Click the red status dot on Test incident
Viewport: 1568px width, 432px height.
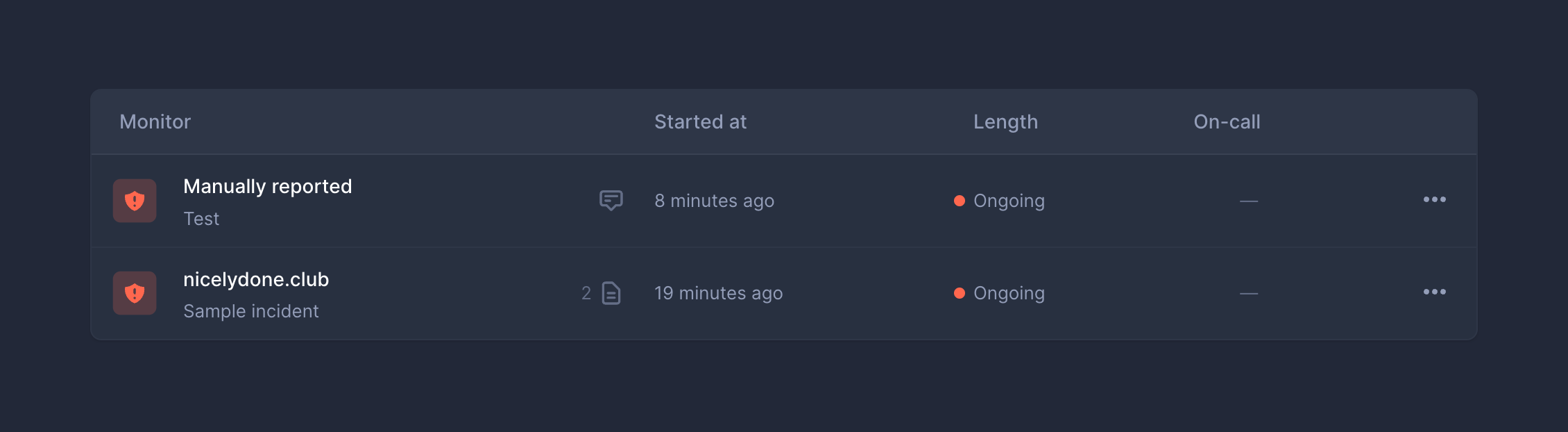point(960,201)
